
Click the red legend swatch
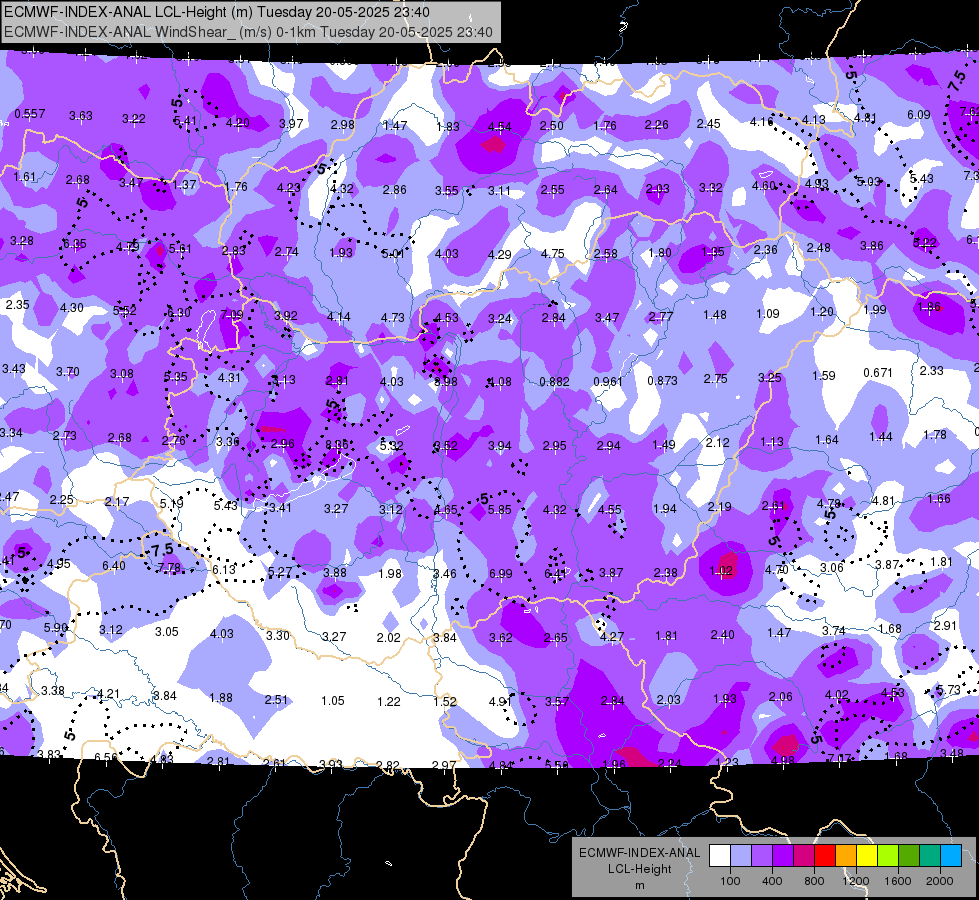(825, 856)
